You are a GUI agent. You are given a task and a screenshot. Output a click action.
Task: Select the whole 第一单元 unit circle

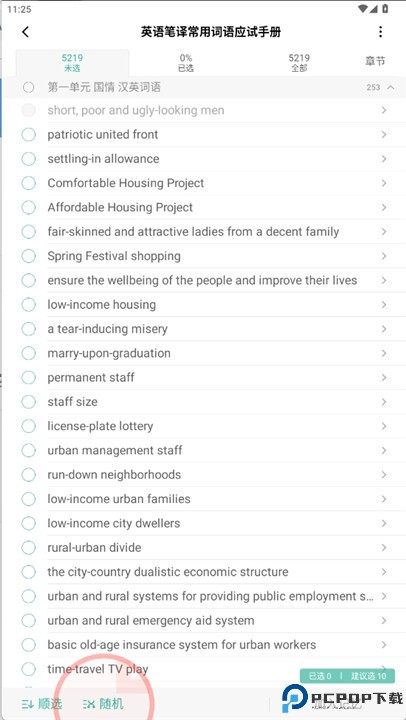click(x=28, y=87)
